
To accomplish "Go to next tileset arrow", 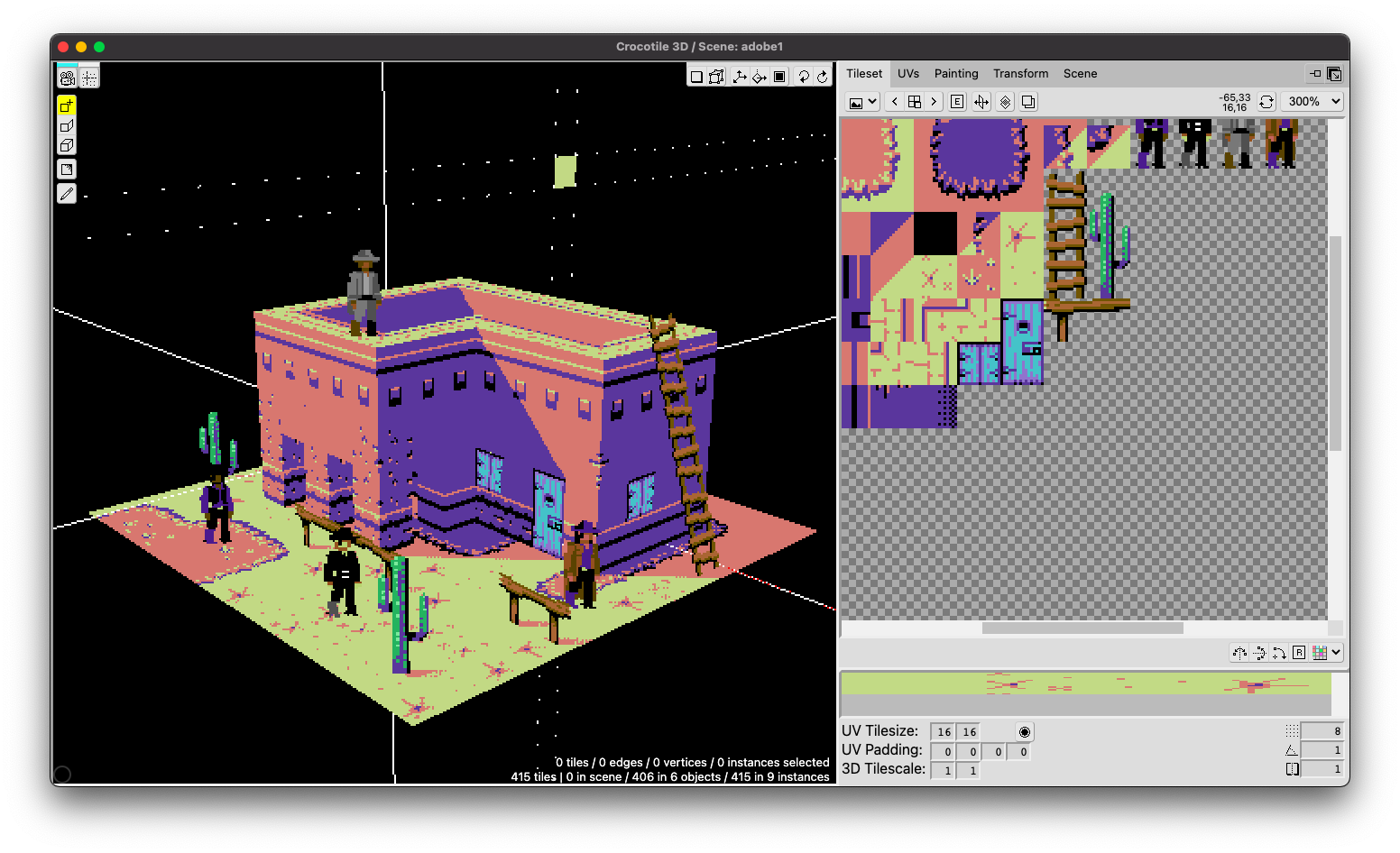I will coord(934,102).
